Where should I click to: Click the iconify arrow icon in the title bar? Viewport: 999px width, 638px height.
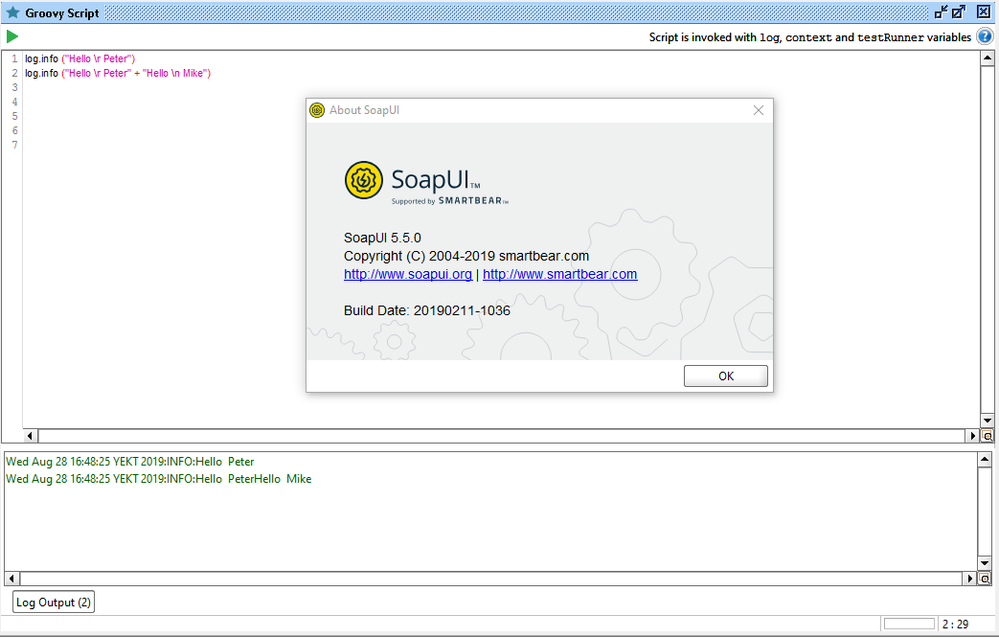point(940,12)
